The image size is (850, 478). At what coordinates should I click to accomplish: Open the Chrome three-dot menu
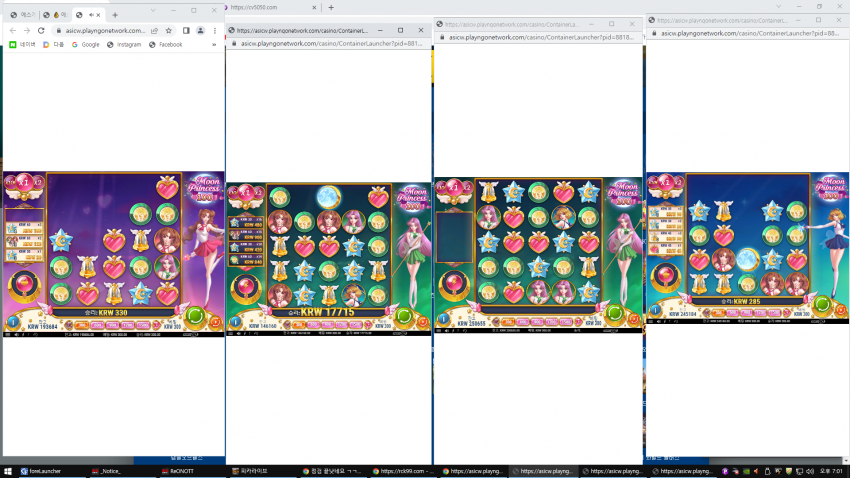coord(215,31)
